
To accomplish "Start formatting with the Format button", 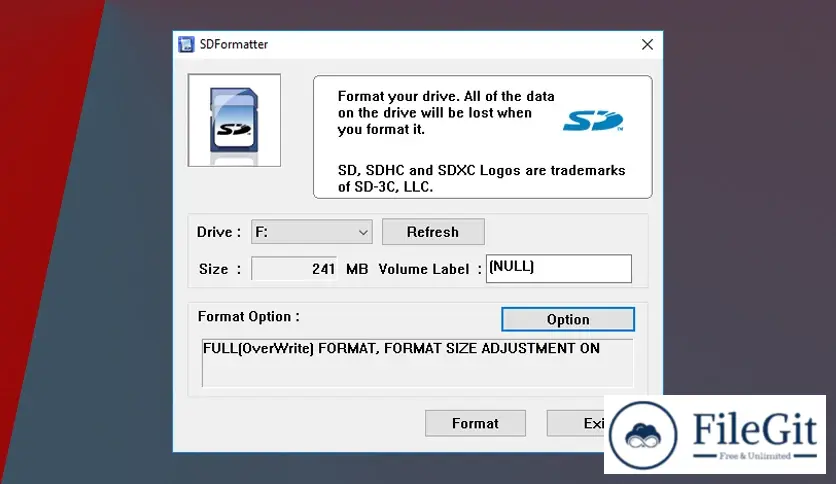I will [x=475, y=423].
